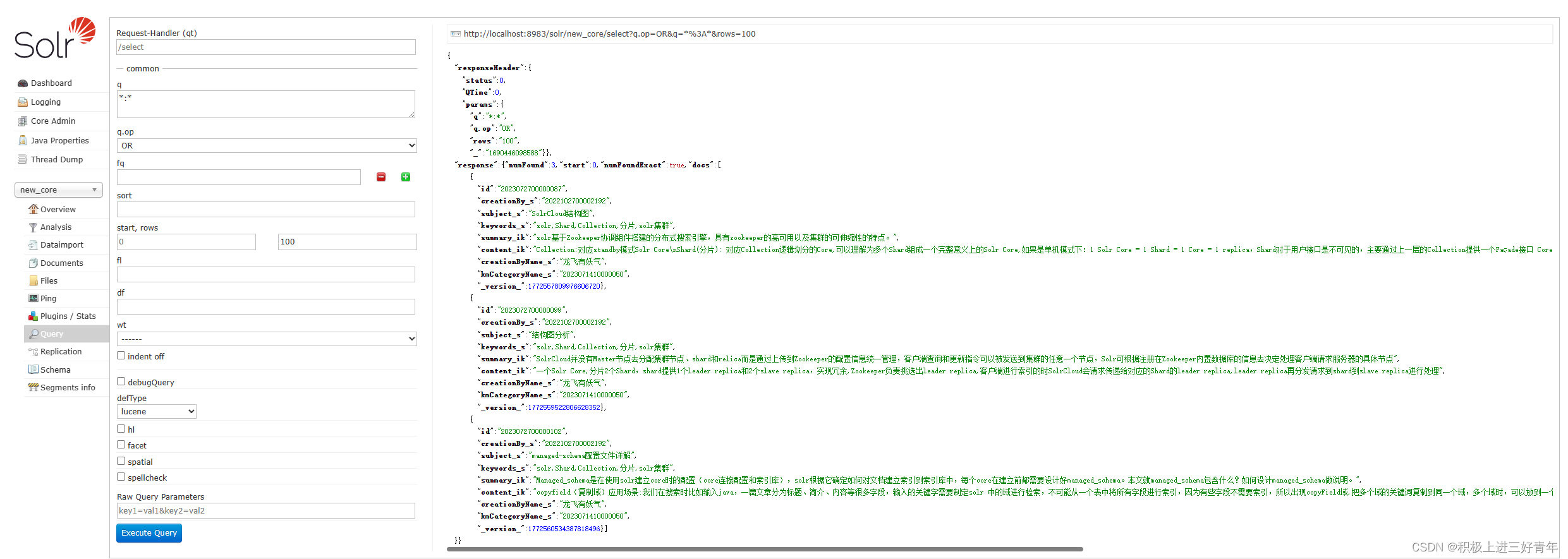Click the subject value "SolrCloud结构图"
1568x559 pixels.
point(561,213)
